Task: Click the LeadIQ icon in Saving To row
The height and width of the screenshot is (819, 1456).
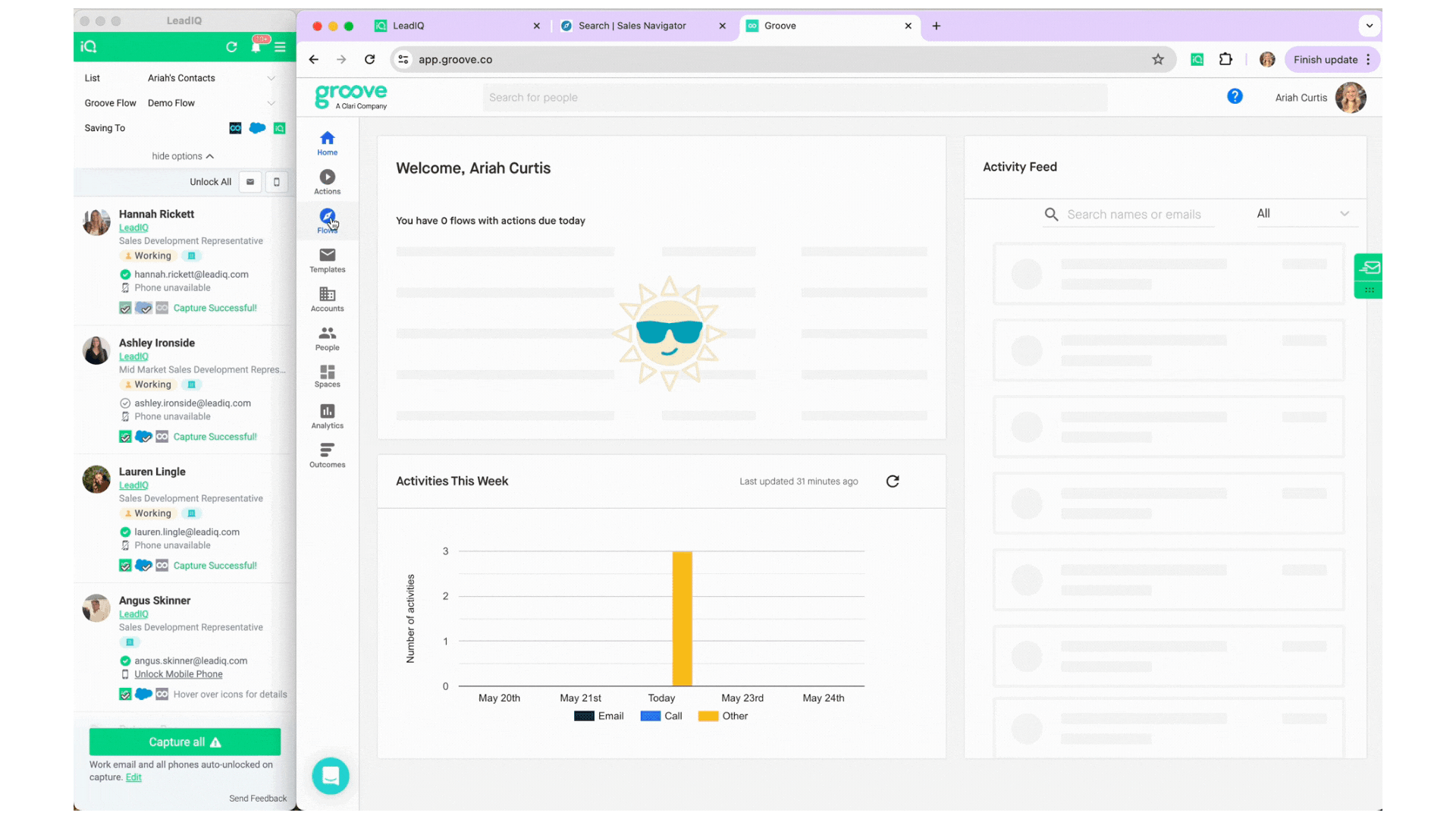Action: tap(280, 128)
